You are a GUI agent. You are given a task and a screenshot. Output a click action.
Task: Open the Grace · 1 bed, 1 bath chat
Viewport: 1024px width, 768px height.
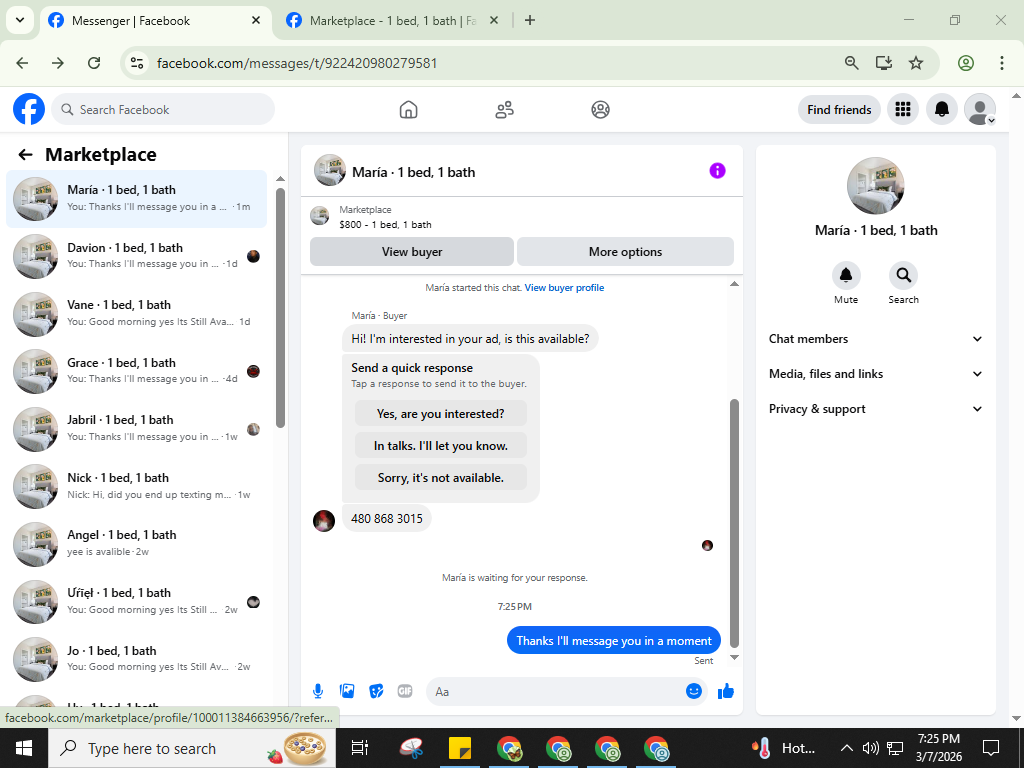[x=136, y=371]
